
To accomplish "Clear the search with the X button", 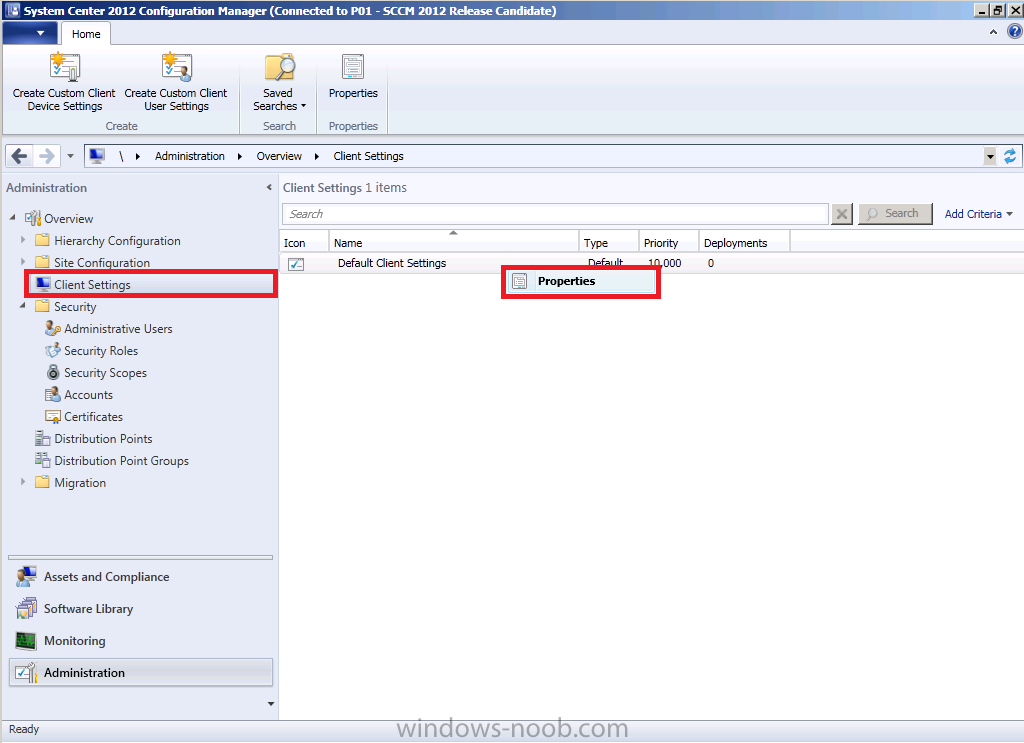I will (x=842, y=213).
